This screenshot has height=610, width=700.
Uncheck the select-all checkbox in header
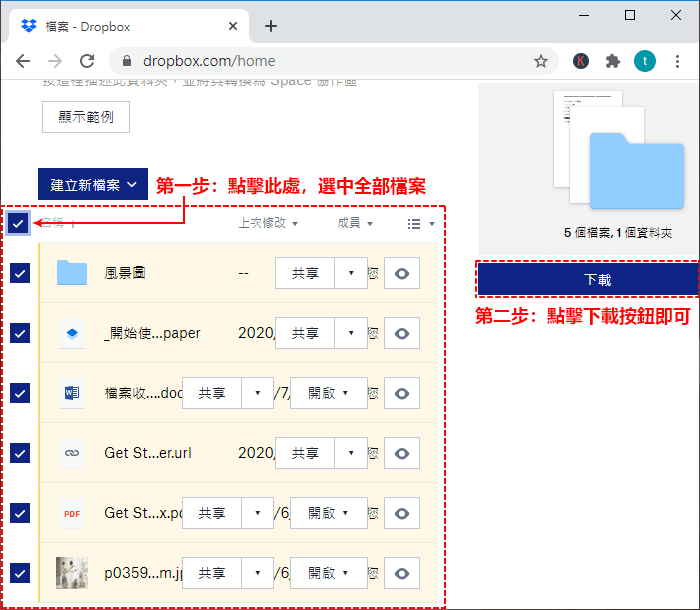click(x=18, y=223)
